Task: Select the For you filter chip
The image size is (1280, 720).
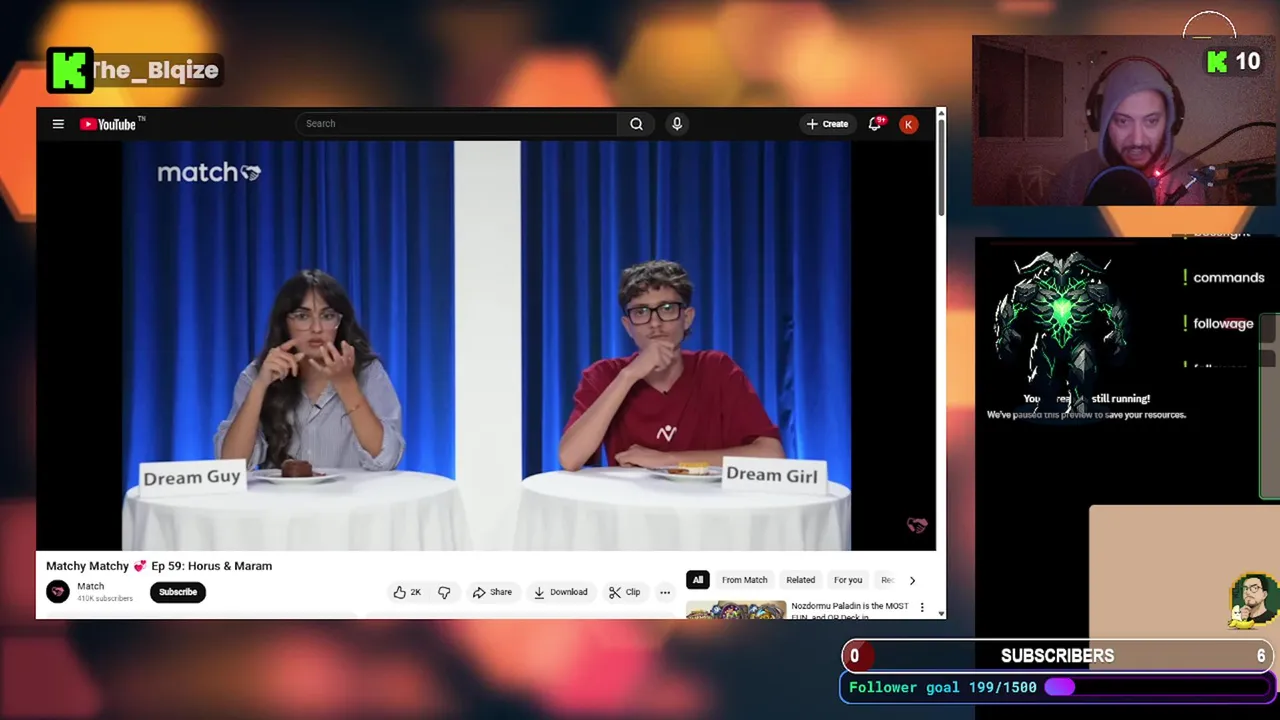Action: (848, 580)
